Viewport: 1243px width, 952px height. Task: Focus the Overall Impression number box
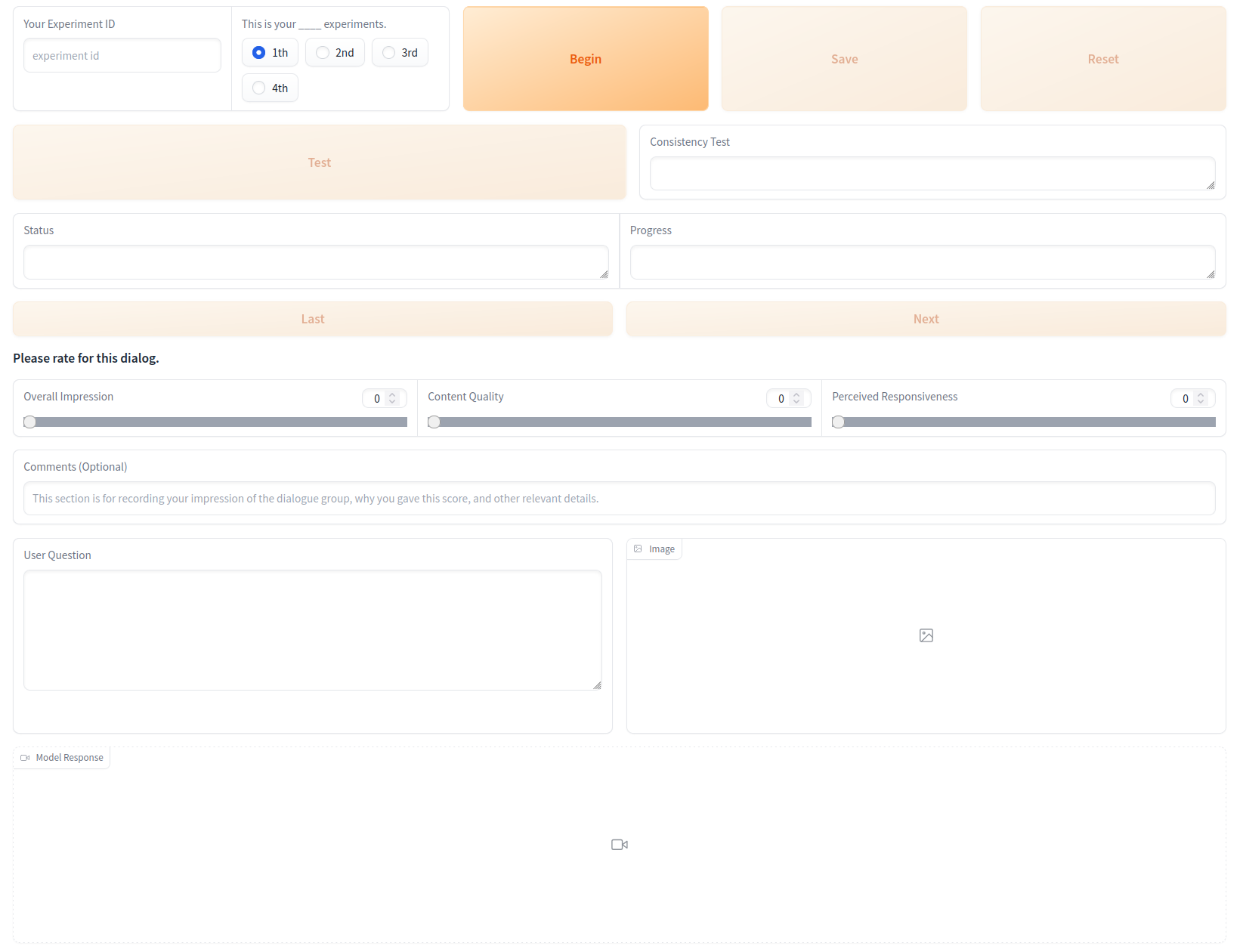click(x=385, y=398)
